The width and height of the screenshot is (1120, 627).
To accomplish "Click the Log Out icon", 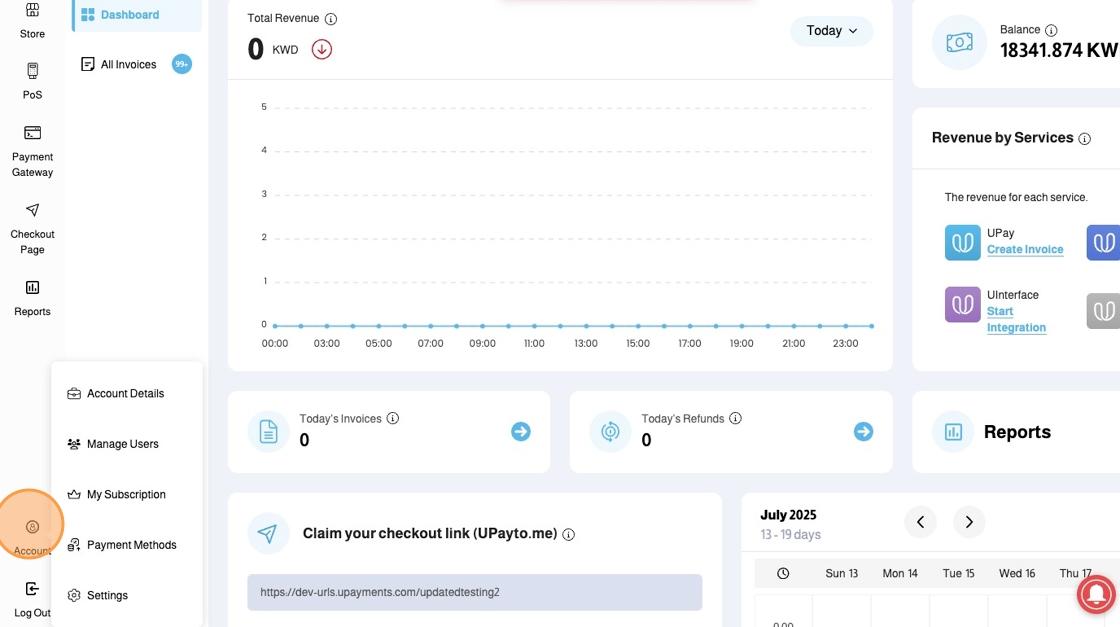I will (32, 589).
